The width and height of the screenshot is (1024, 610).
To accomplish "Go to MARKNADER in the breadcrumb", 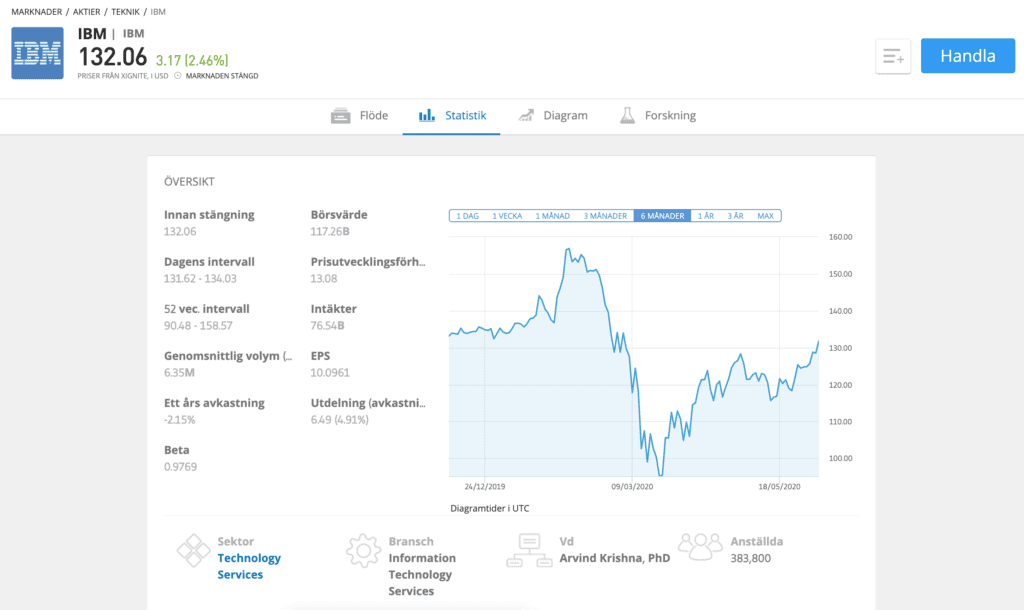I will tap(37, 12).
